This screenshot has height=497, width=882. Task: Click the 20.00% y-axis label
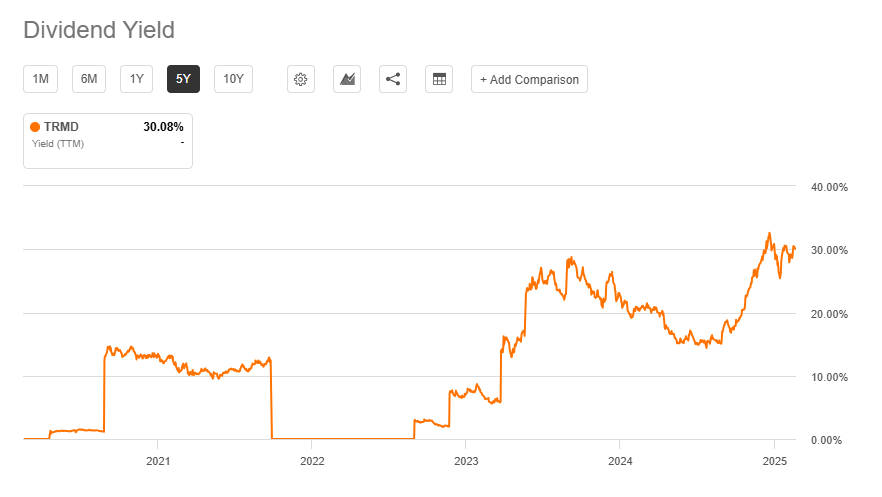(831, 314)
